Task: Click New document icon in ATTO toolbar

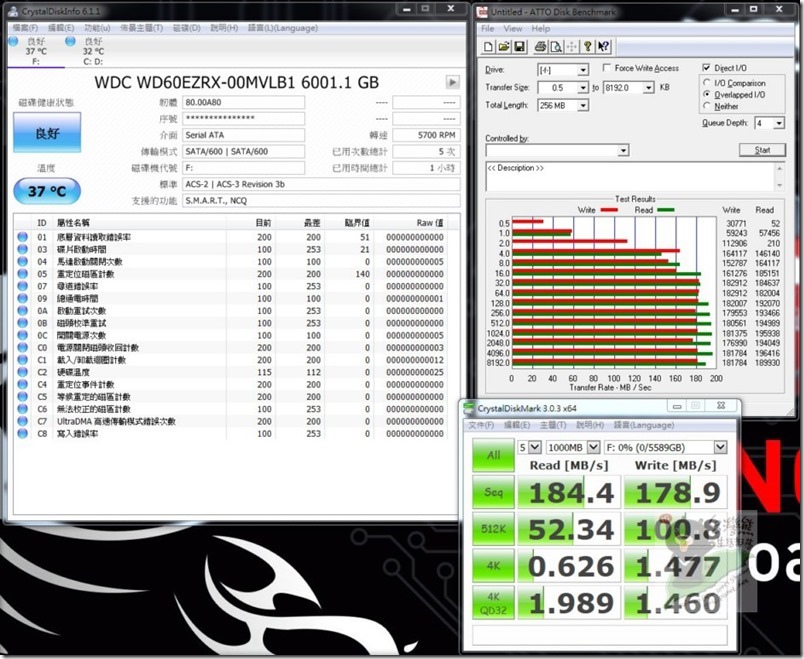Action: (x=488, y=47)
